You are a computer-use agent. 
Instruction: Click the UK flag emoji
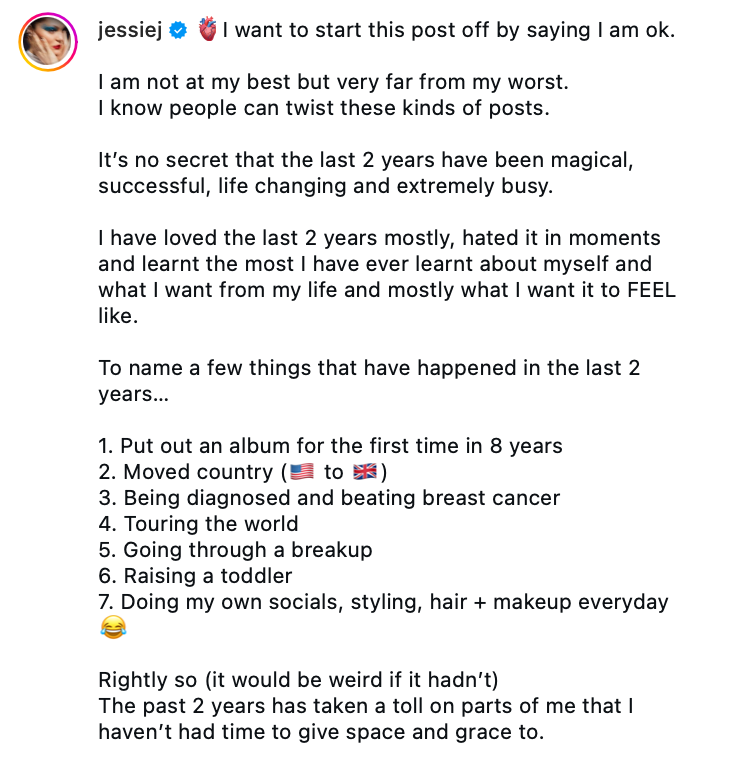tap(364, 472)
